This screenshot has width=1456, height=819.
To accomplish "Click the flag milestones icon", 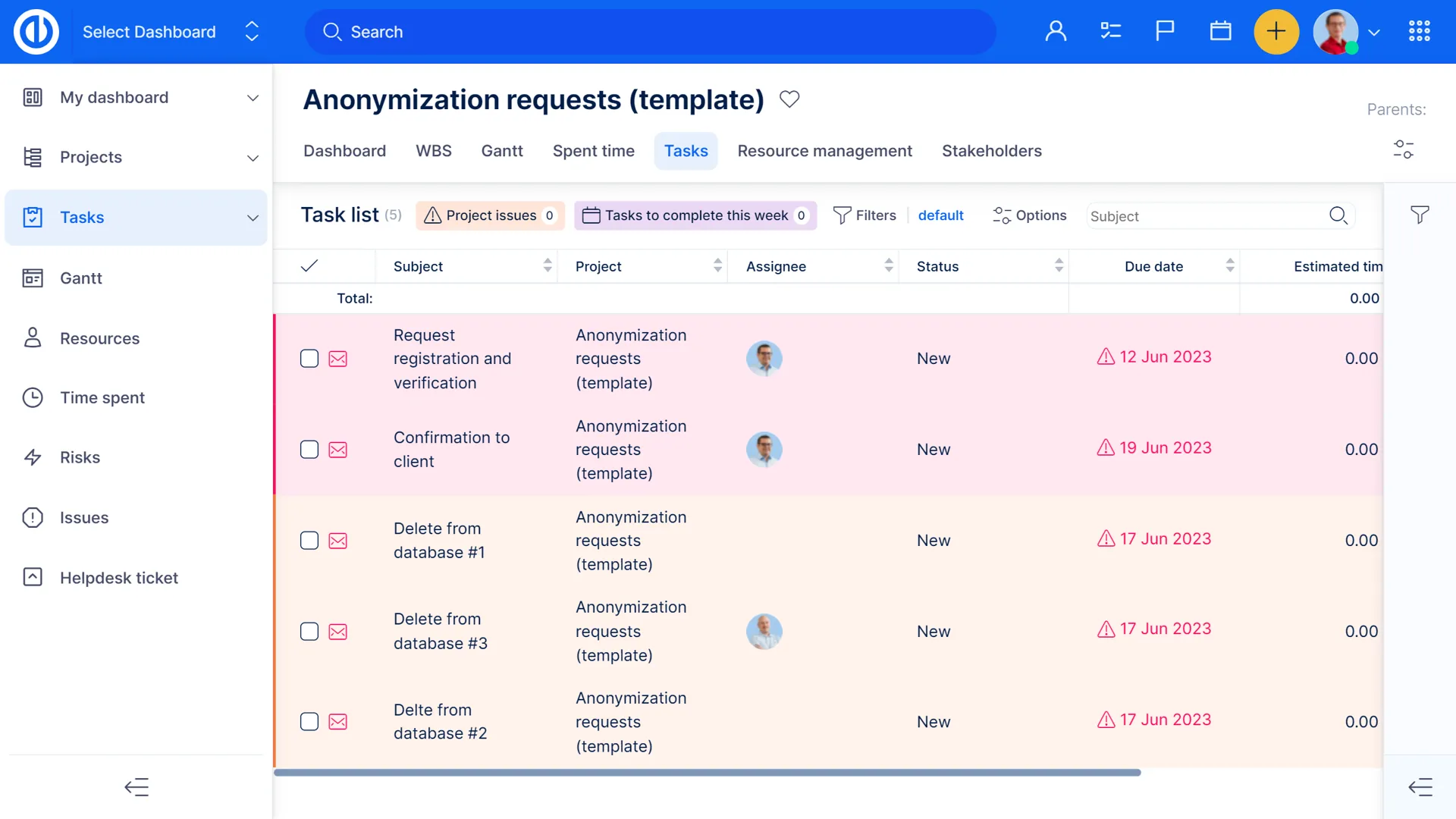I will (1165, 32).
